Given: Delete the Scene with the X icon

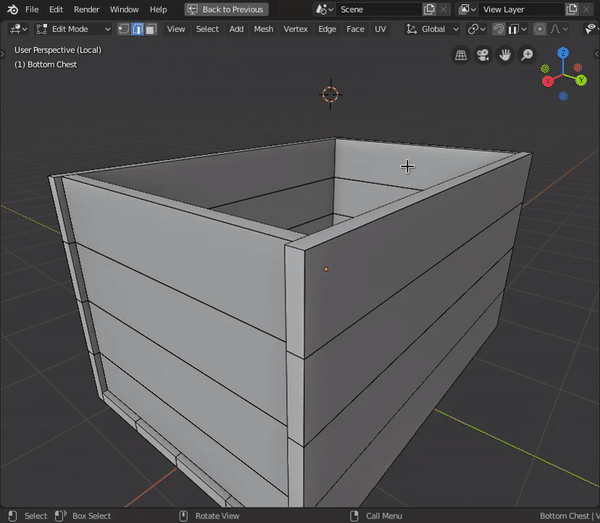Looking at the screenshot, I should coord(443,10).
